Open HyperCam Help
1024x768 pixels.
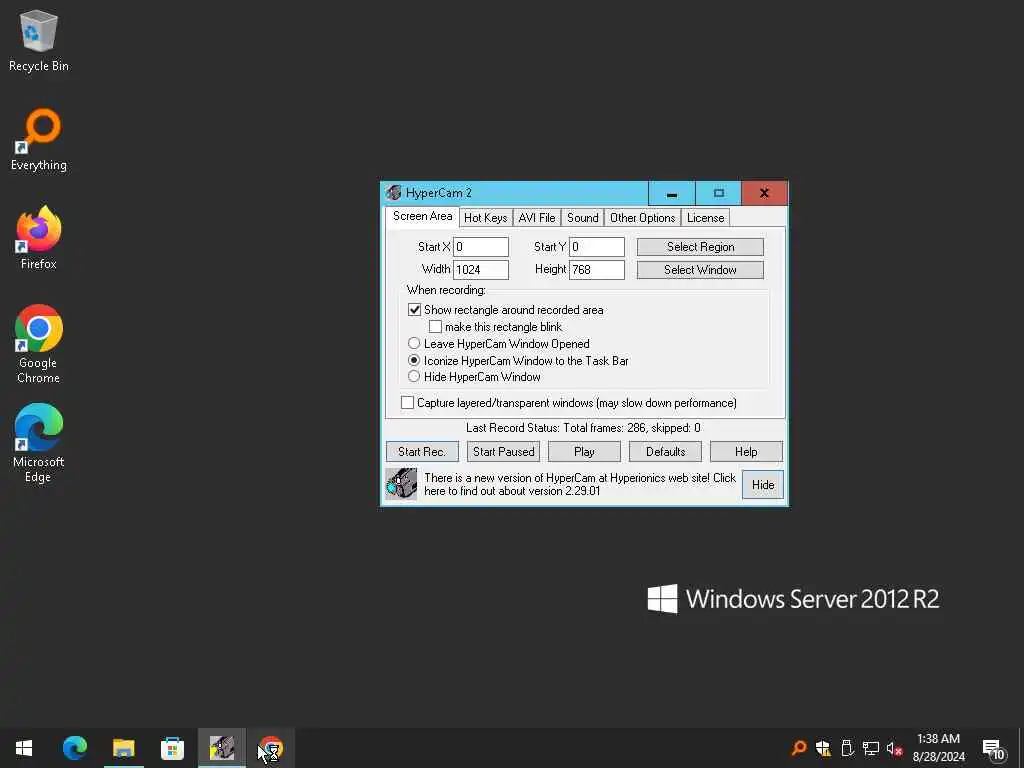pos(746,451)
